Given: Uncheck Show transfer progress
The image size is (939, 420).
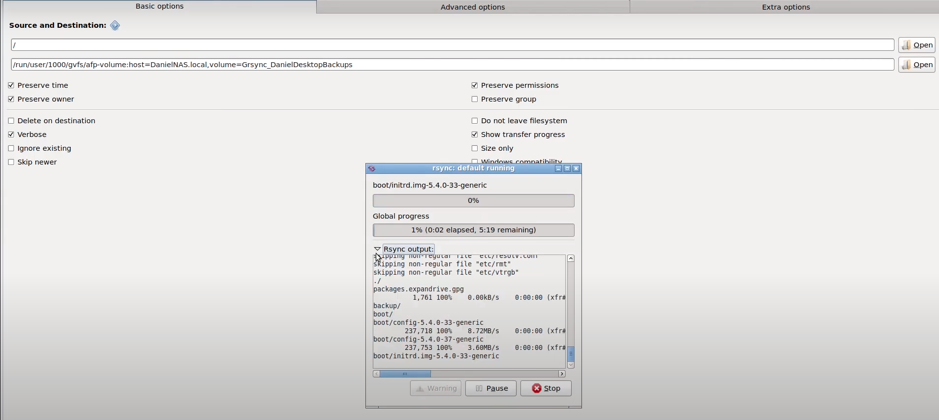Looking at the screenshot, I should pyautogui.click(x=475, y=135).
